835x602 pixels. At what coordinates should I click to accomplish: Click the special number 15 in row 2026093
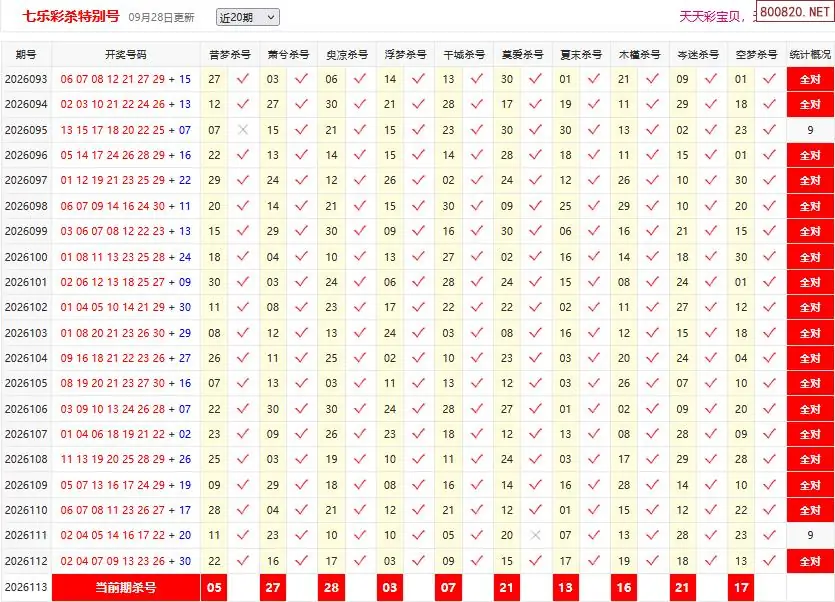(185, 79)
